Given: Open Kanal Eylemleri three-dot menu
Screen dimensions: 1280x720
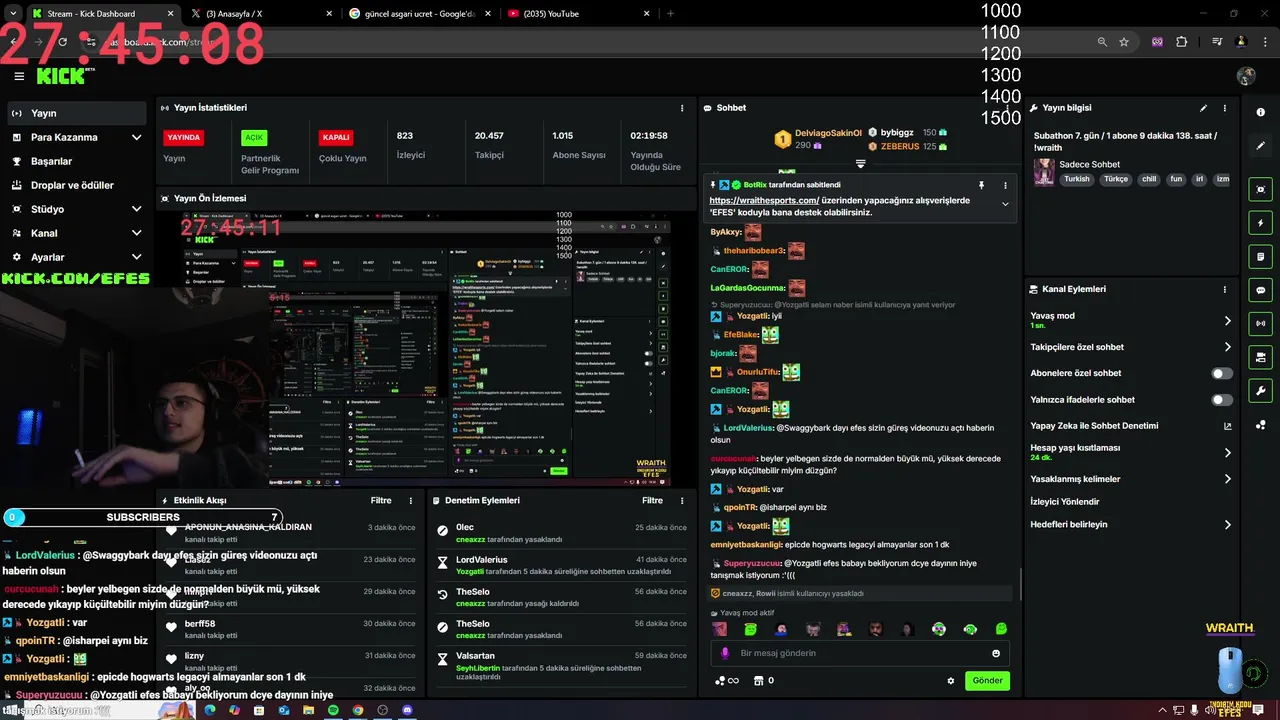Looking at the screenshot, I should pos(1225,289).
